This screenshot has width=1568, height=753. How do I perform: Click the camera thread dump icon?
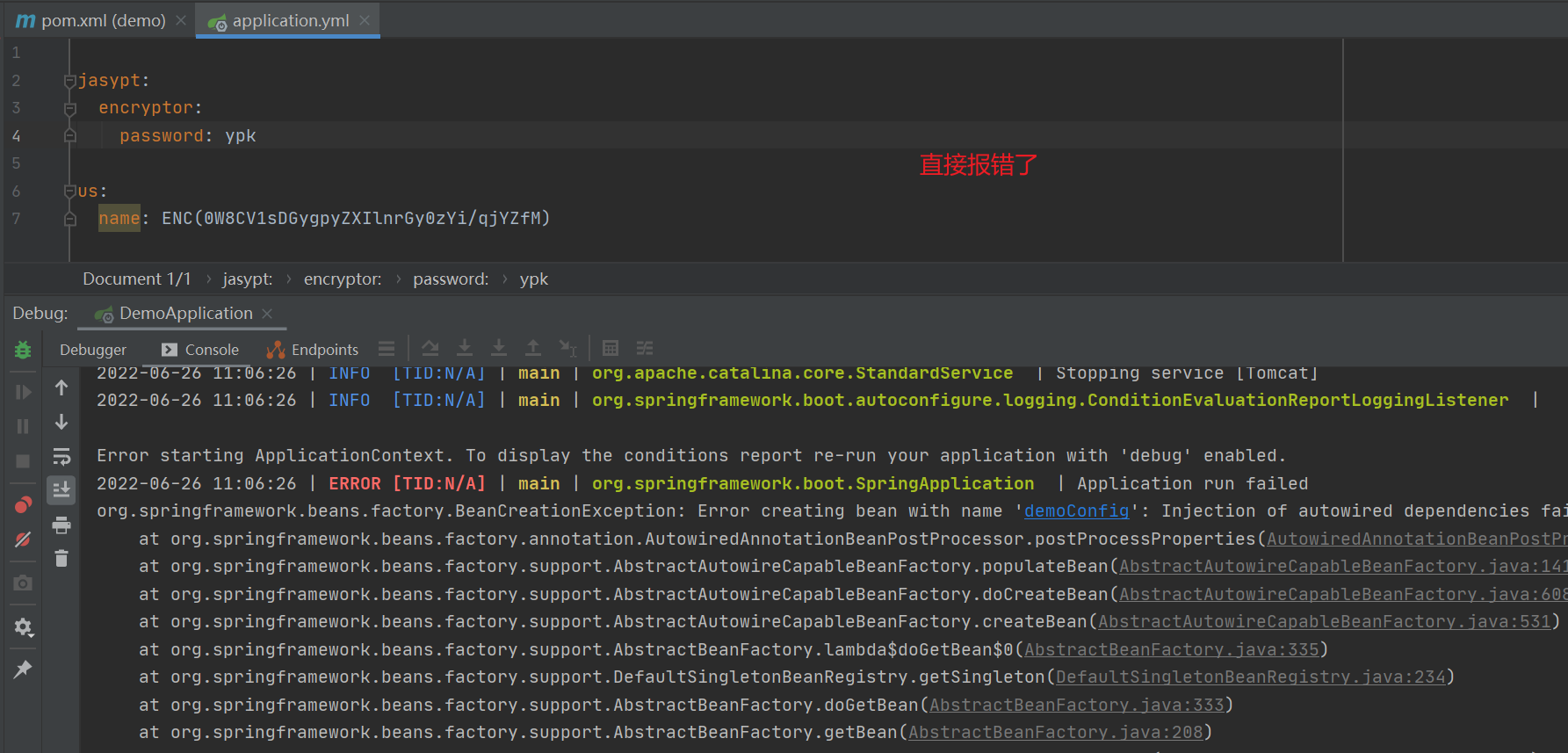(x=23, y=583)
